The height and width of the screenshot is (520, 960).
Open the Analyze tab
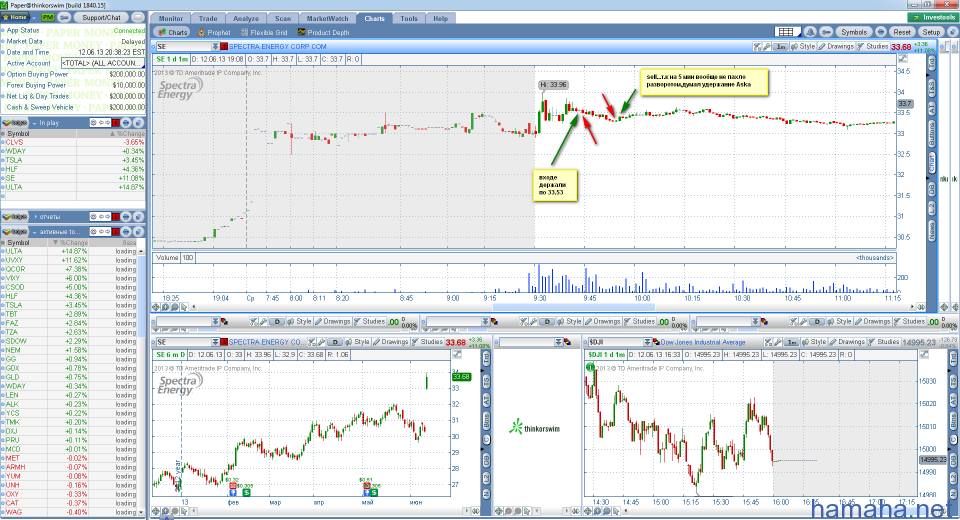click(x=246, y=18)
